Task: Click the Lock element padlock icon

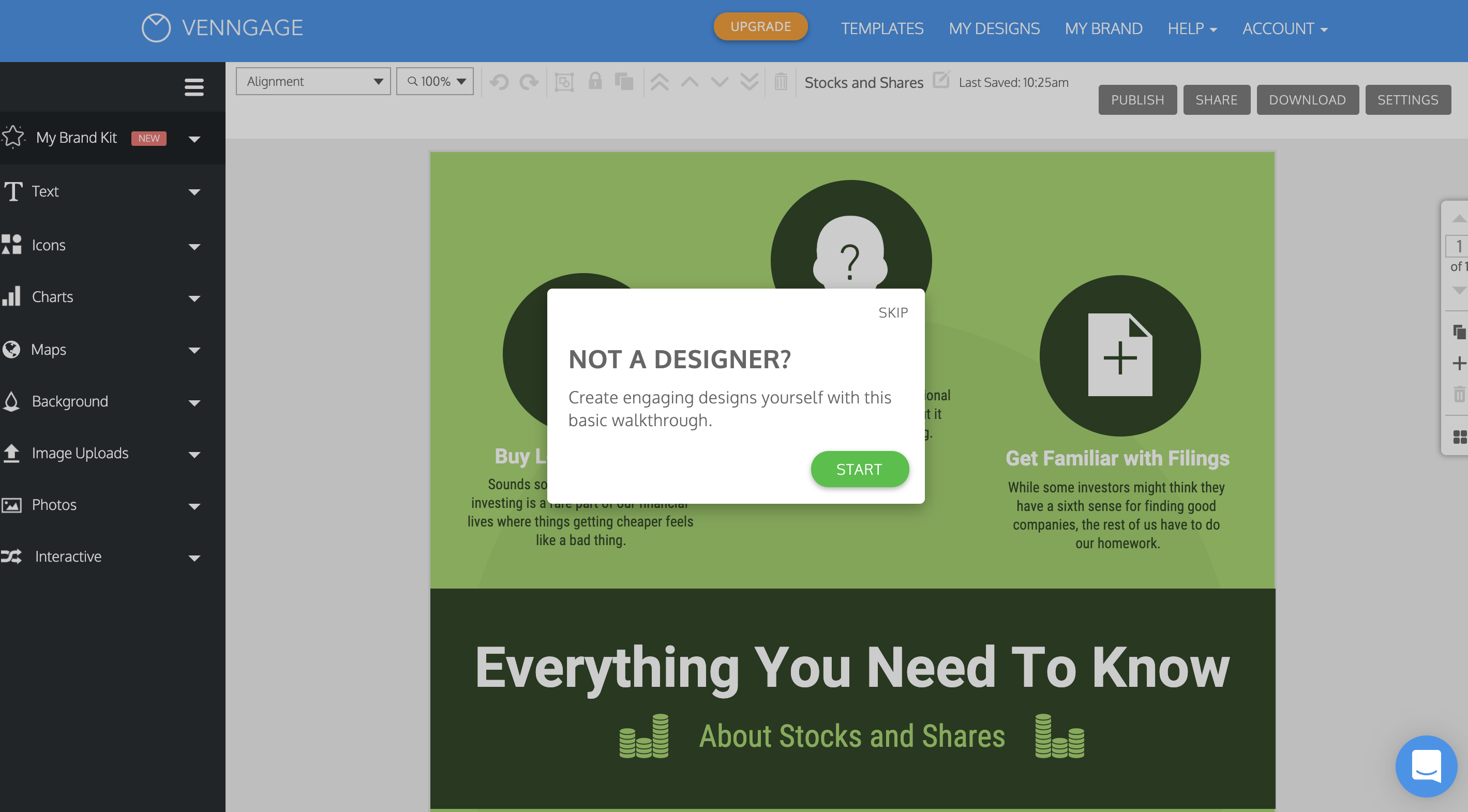Action: 595,81
